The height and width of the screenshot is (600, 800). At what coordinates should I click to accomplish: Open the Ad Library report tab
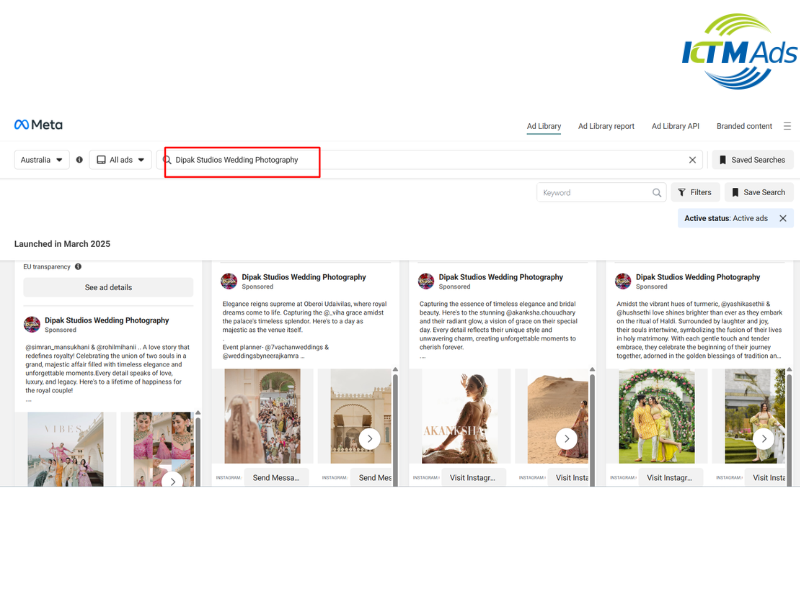pyautogui.click(x=606, y=126)
